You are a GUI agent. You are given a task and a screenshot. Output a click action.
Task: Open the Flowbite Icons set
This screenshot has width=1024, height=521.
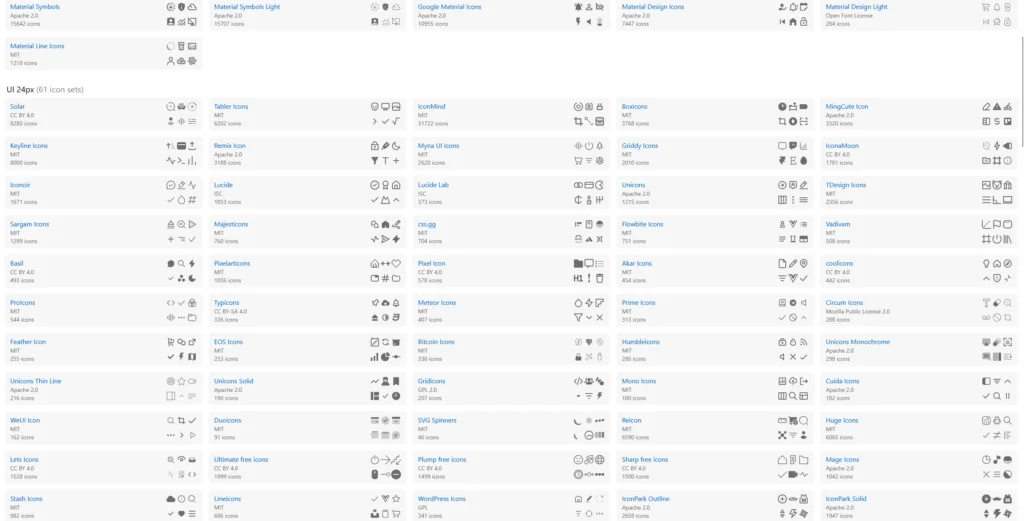643,224
